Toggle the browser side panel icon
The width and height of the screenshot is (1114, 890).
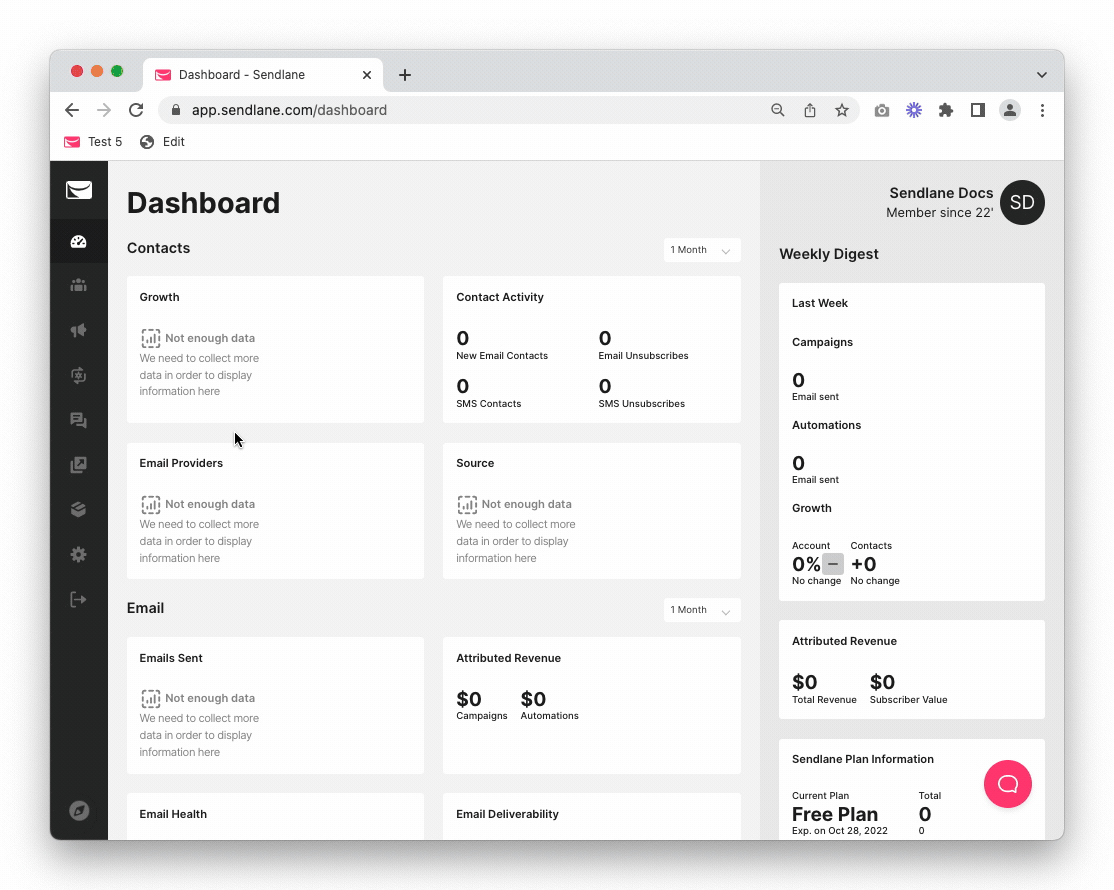tap(978, 110)
